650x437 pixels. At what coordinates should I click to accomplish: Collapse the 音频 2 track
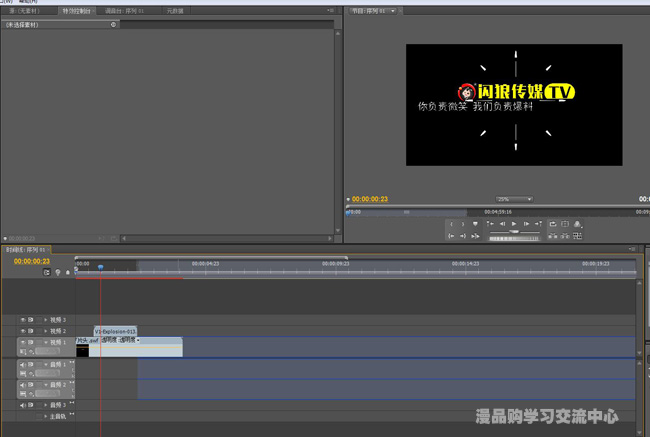click(x=46, y=385)
